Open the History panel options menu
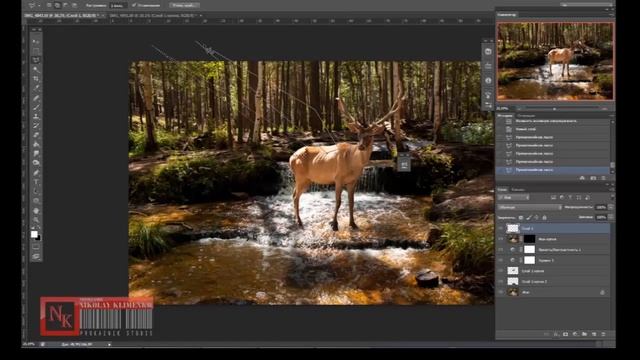 [x=611, y=116]
